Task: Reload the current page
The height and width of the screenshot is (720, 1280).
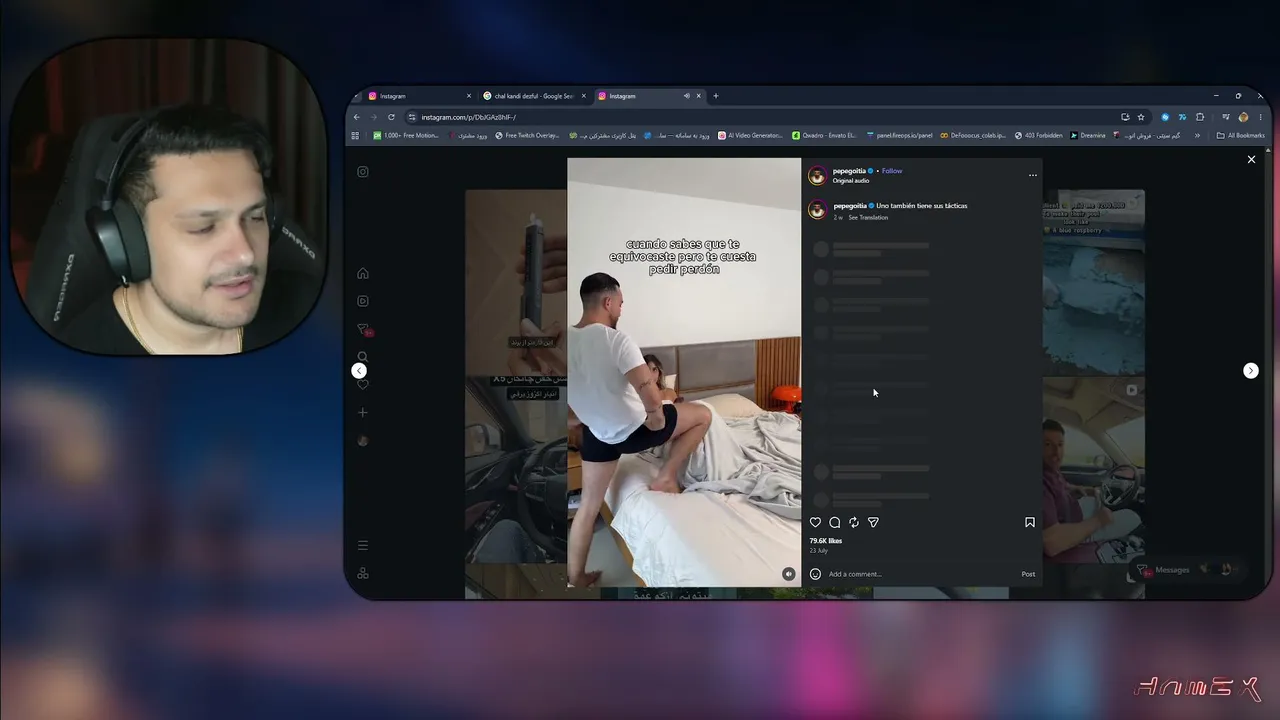Action: (392, 117)
